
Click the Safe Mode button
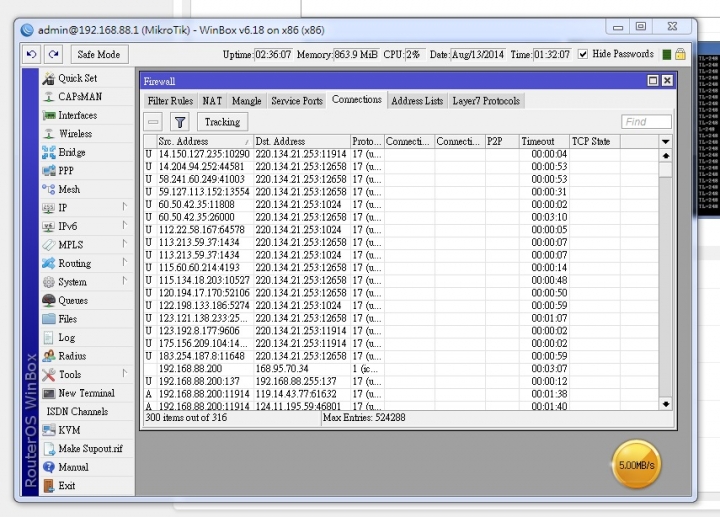[x=99, y=54]
